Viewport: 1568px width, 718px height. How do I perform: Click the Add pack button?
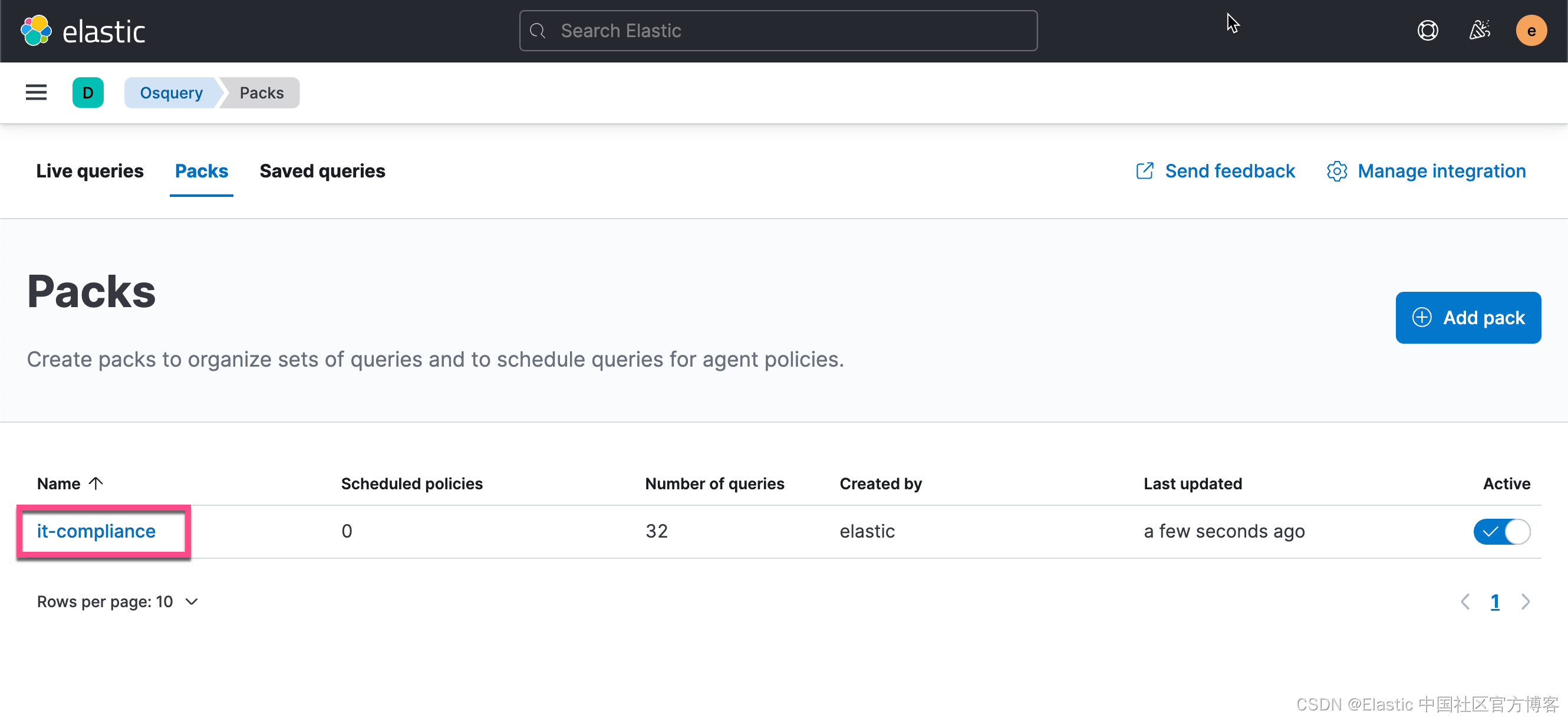click(1468, 317)
